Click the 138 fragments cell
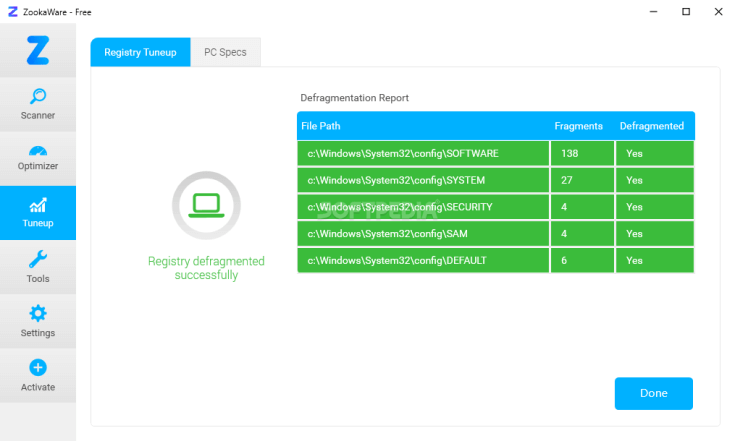This screenshot has height=441, width=735. coord(582,153)
